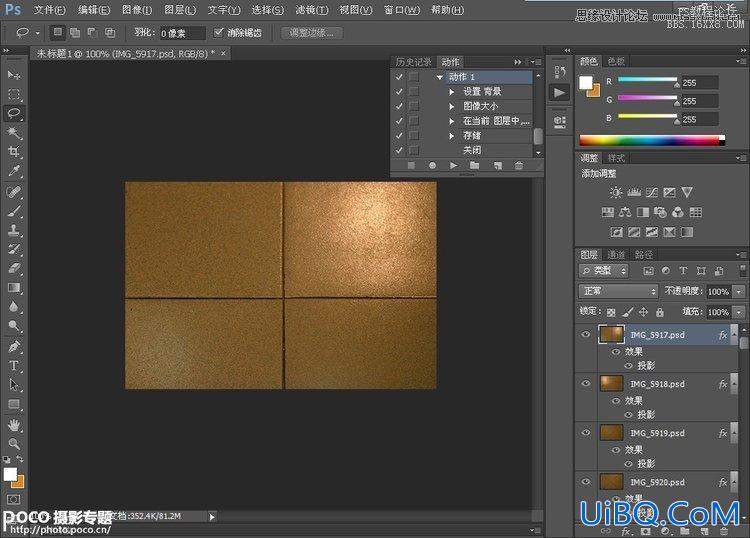The height and width of the screenshot is (538, 750).
Task: Hide the IMG_5917.psd layer
Action: (585, 335)
